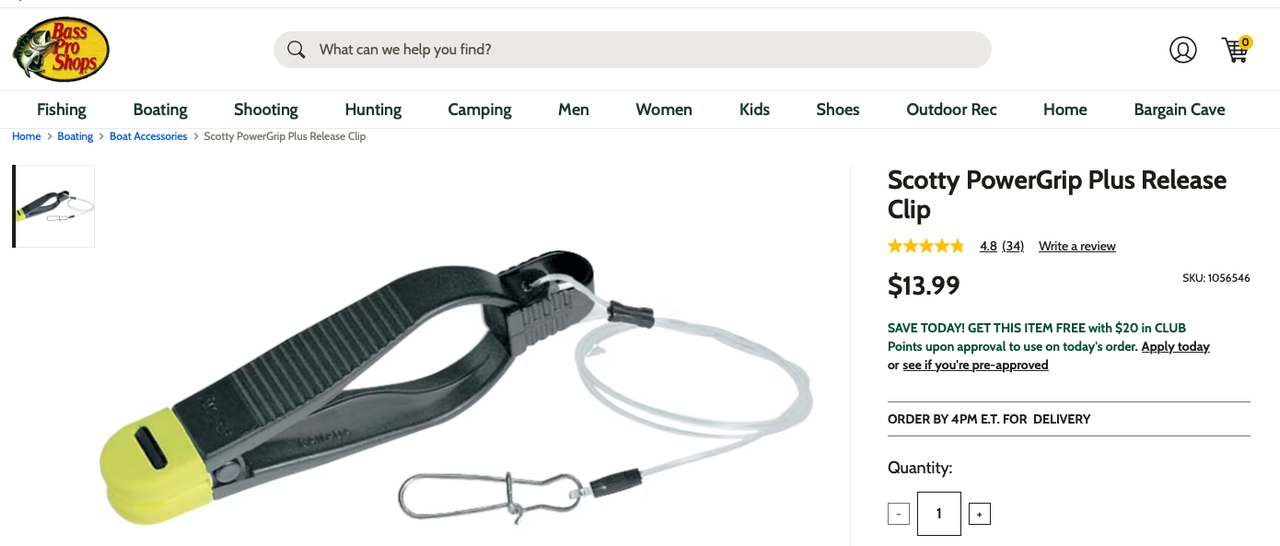Open the account profile icon

[x=1183, y=49]
